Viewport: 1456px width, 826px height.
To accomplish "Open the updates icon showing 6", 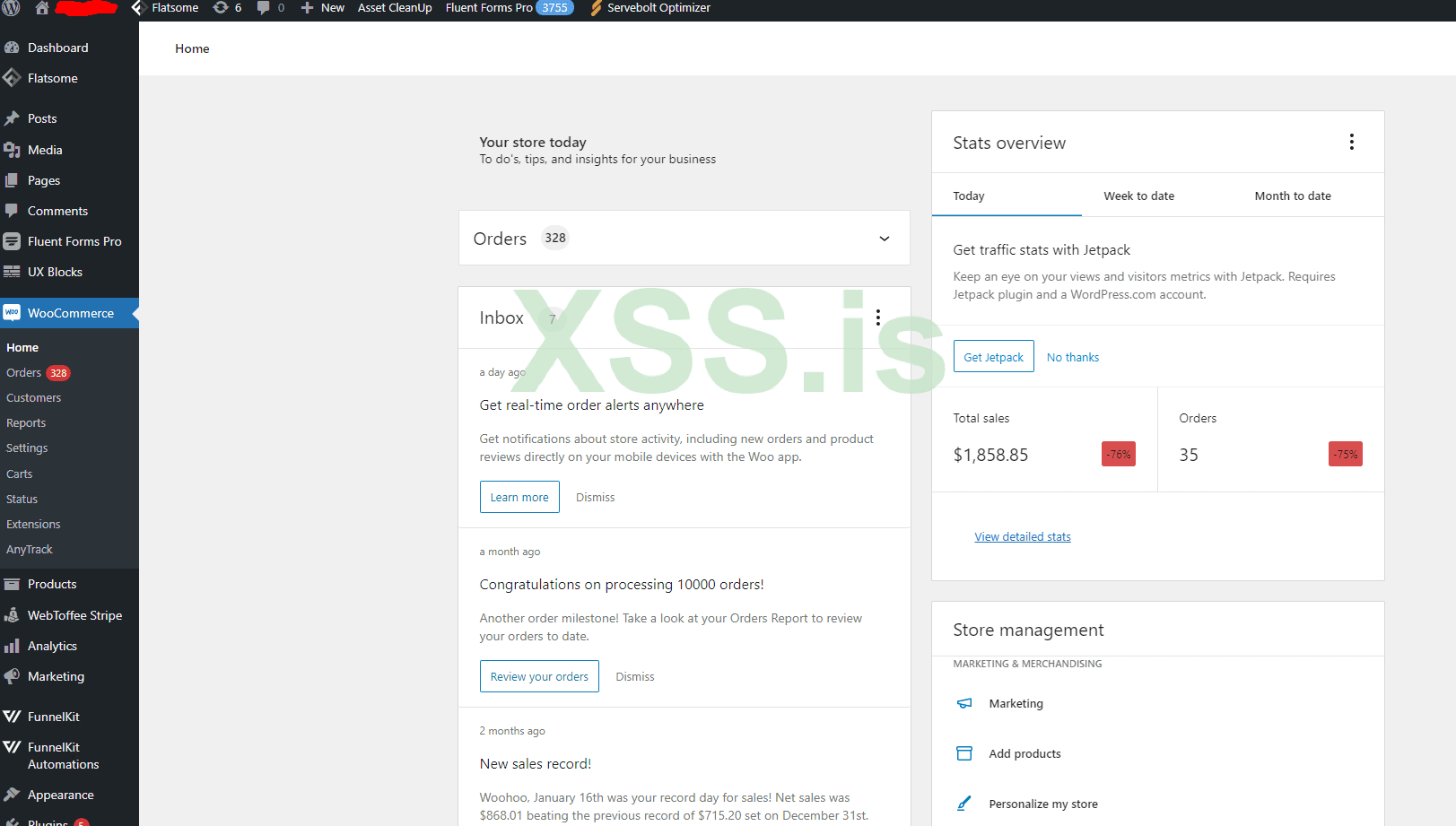I will coord(221,7).
